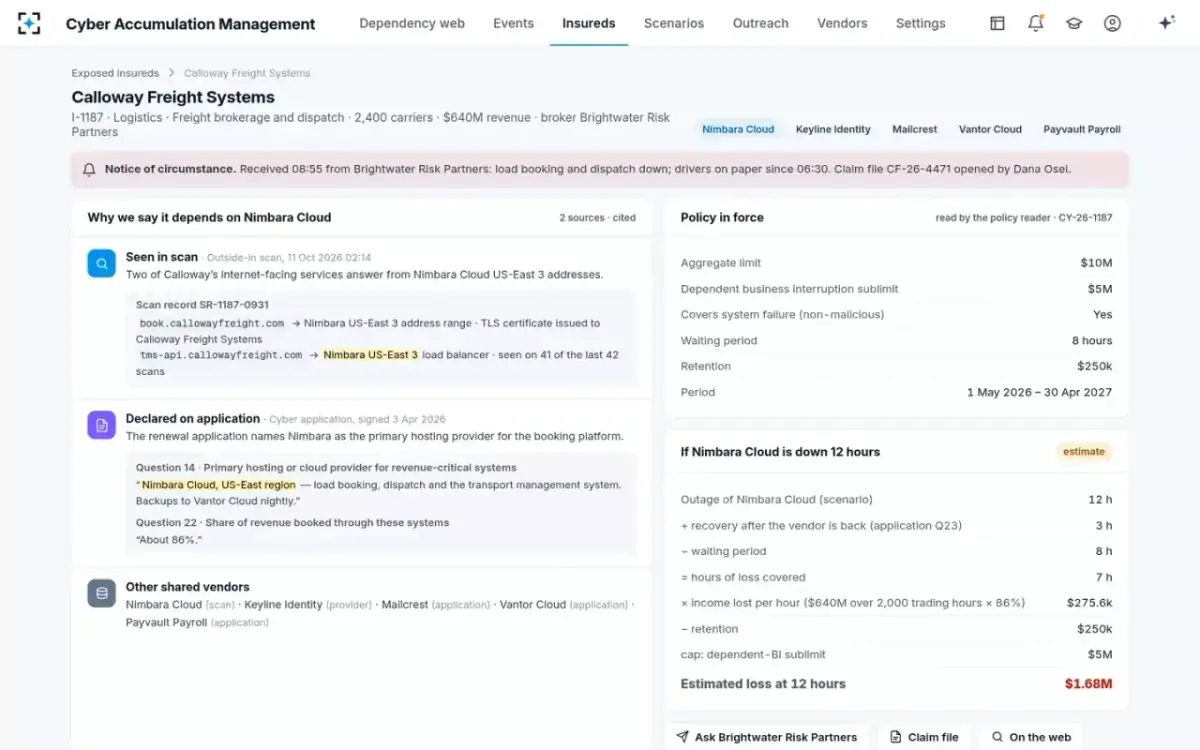Click the On the web button
Image resolution: width=1200 pixels, height=750 pixels.
1031,737
